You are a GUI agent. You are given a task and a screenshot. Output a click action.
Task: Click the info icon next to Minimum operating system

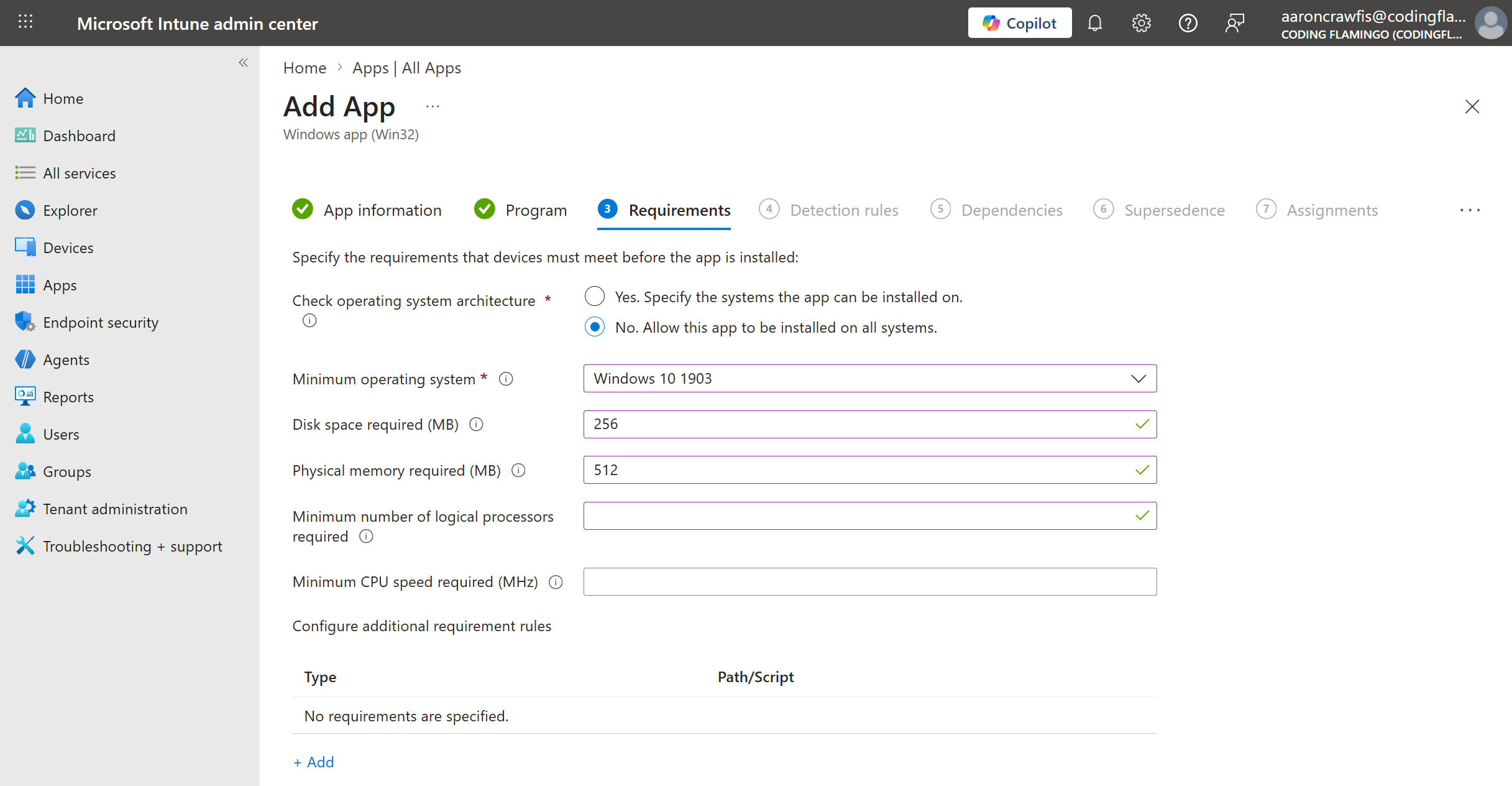(506, 379)
